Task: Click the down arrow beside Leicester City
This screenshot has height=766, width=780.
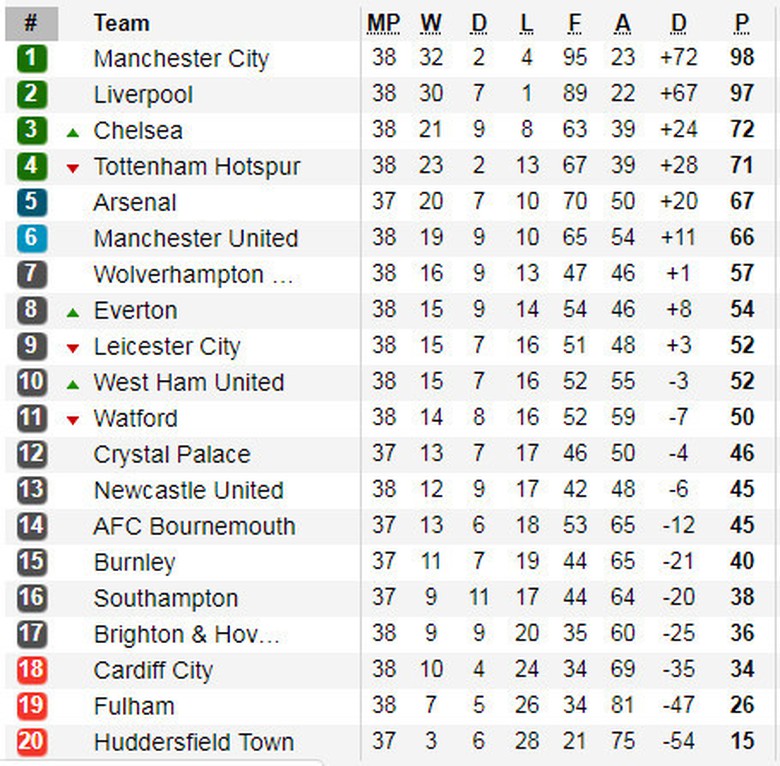Action: (x=72, y=348)
